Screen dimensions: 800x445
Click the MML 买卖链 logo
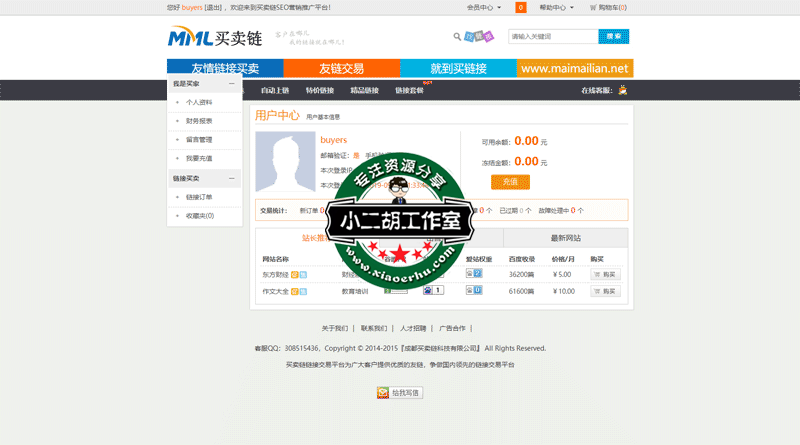click(x=214, y=39)
